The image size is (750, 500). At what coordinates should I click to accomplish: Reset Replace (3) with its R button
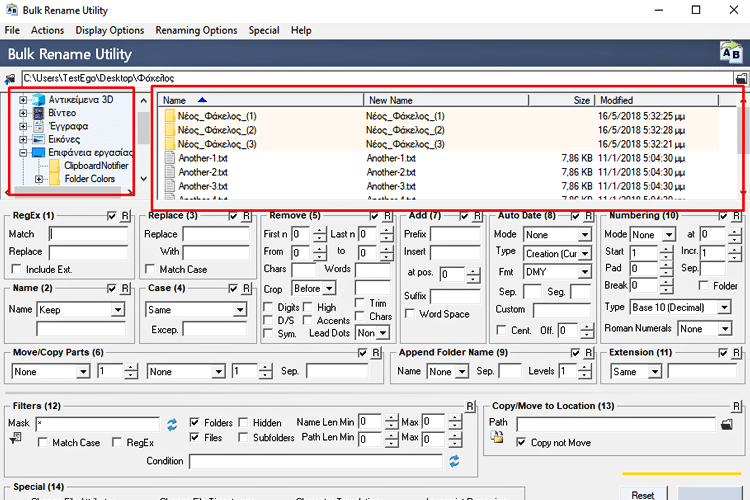246,216
